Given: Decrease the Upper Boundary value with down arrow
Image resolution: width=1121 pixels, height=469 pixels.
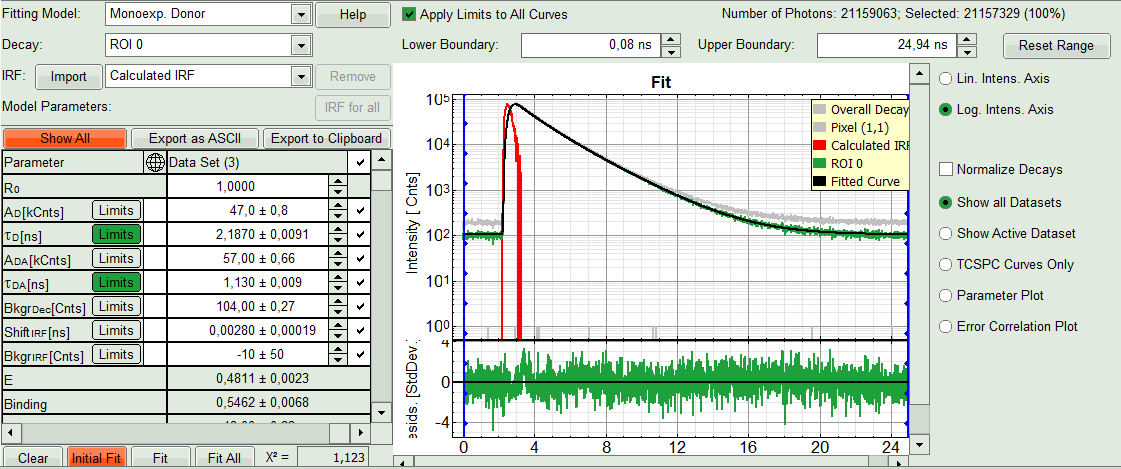Looking at the screenshot, I should 968,52.
